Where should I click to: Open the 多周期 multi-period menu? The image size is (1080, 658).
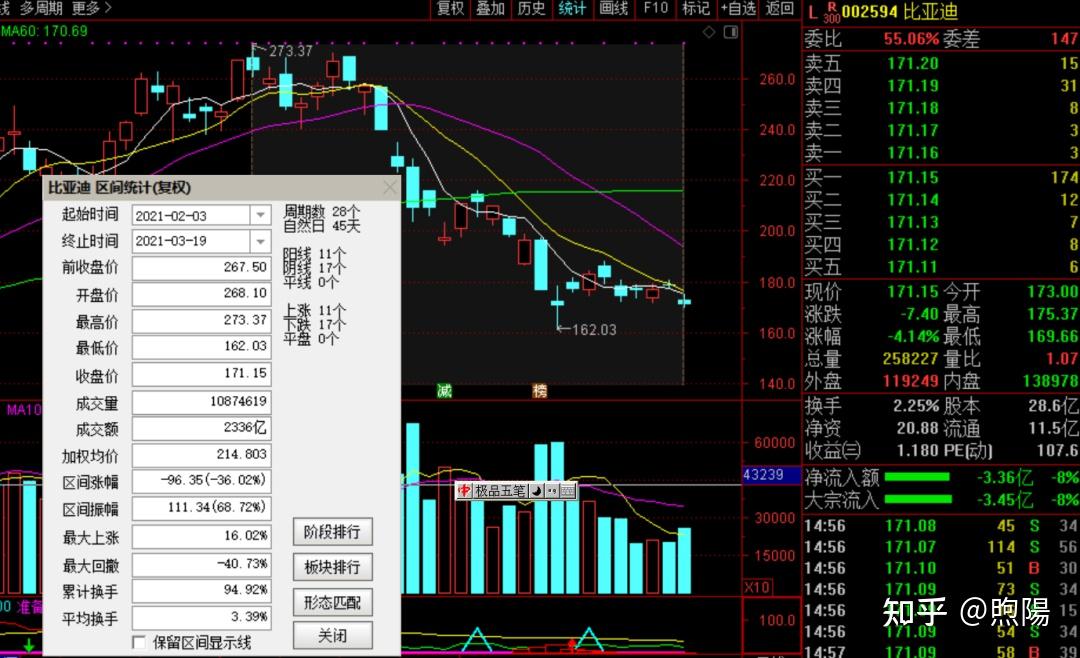pyautogui.click(x=41, y=8)
